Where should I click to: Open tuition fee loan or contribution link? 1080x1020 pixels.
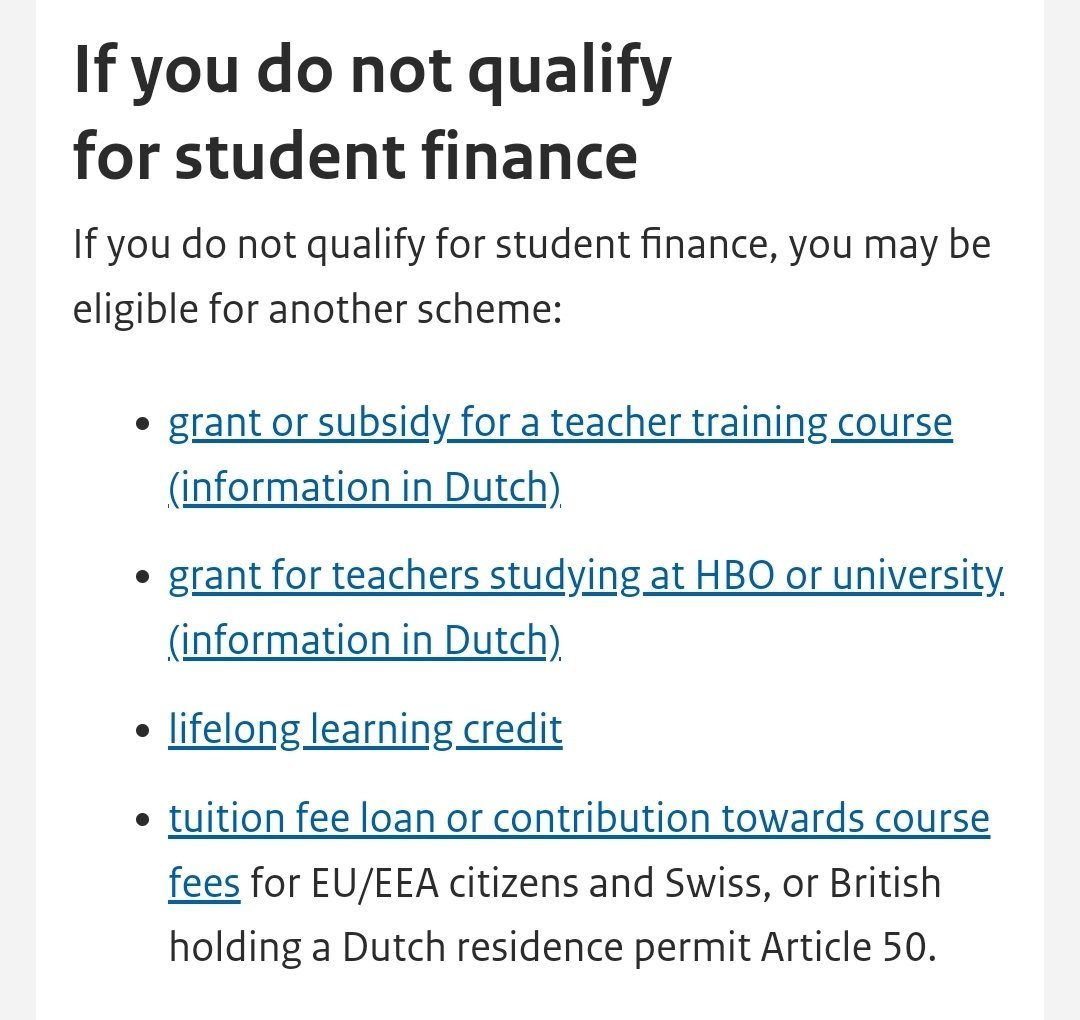(x=579, y=819)
